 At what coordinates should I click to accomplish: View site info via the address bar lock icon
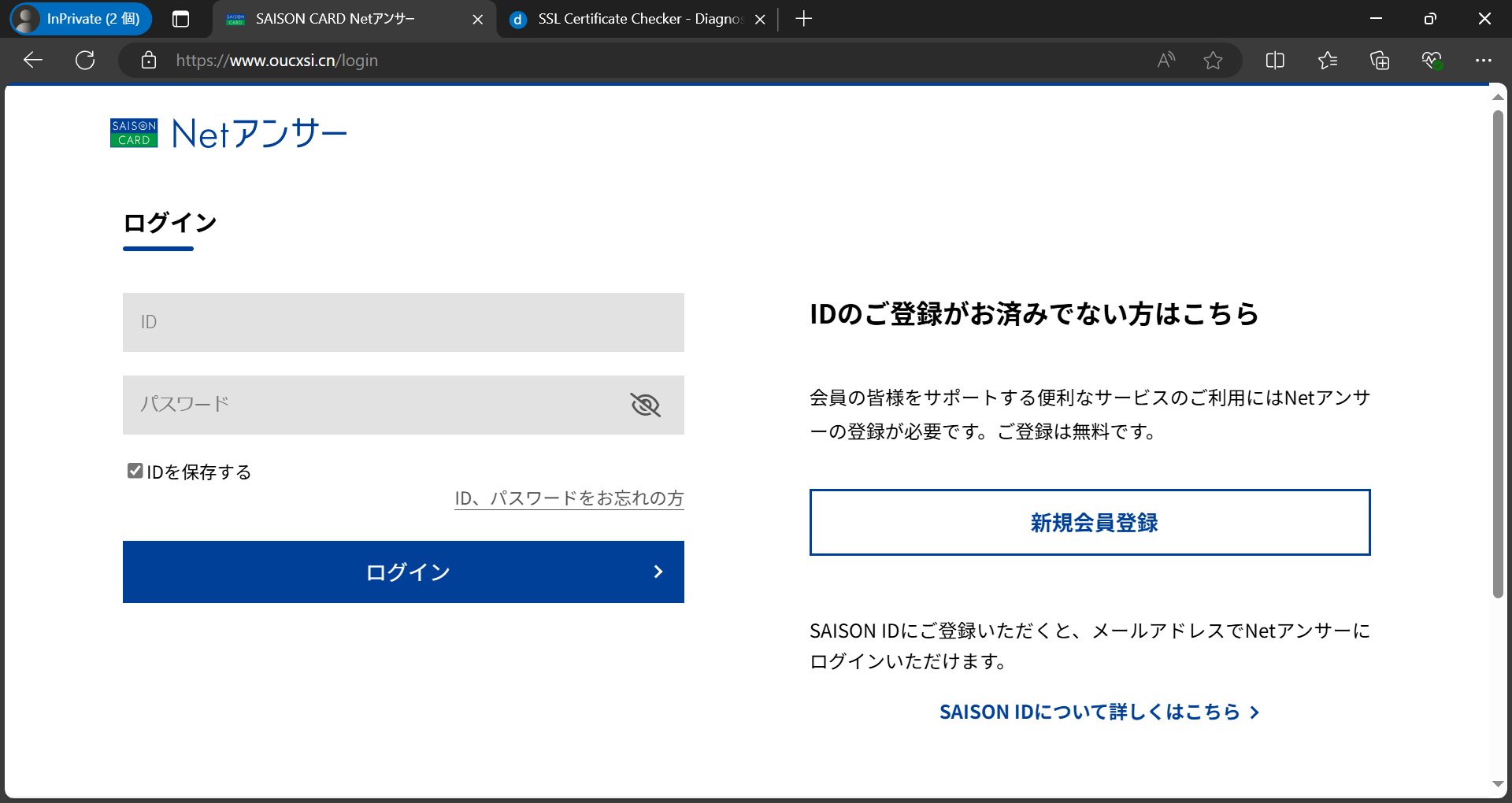click(x=149, y=61)
